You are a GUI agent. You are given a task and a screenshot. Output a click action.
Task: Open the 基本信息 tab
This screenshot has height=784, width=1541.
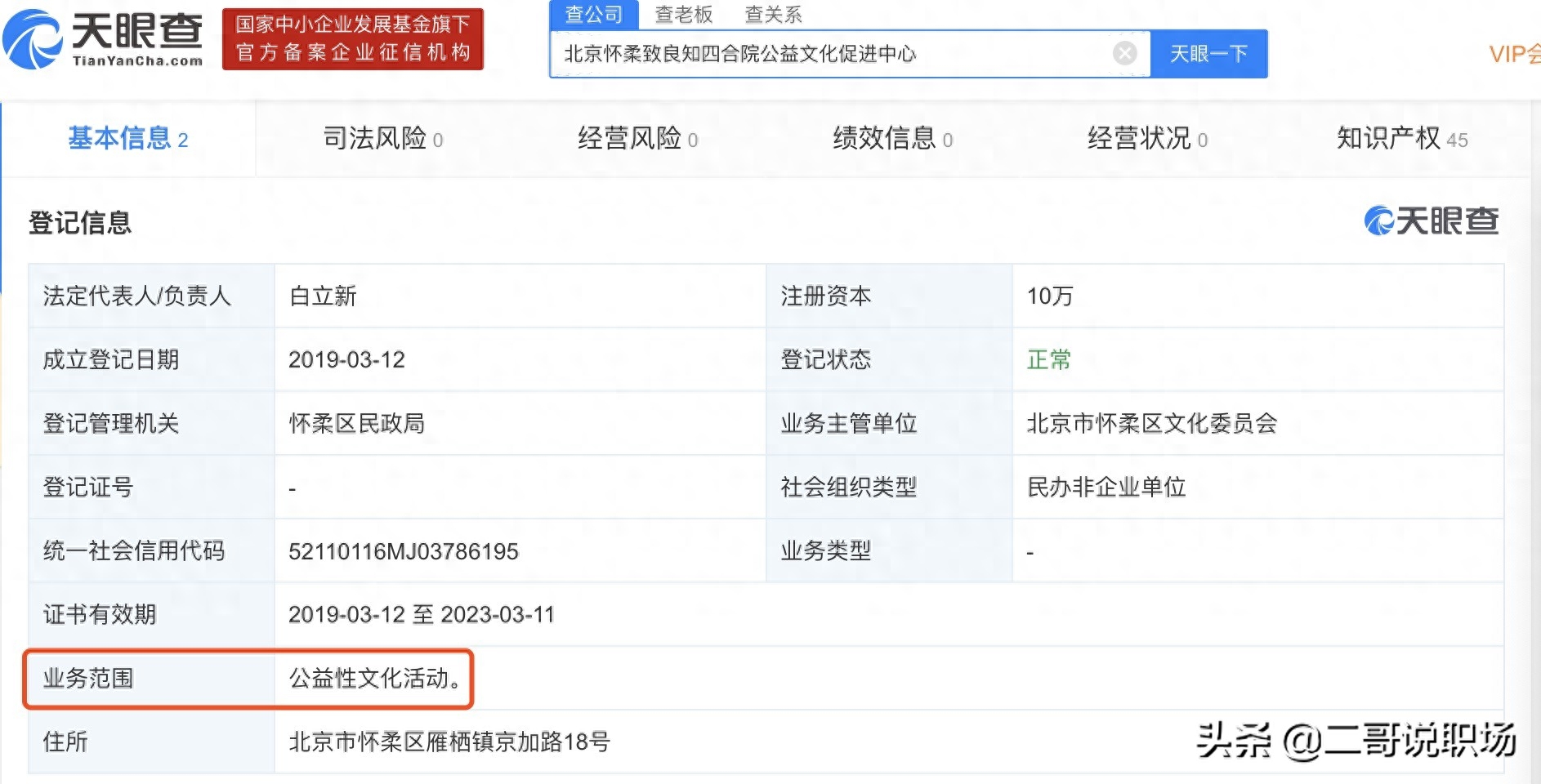(x=128, y=139)
